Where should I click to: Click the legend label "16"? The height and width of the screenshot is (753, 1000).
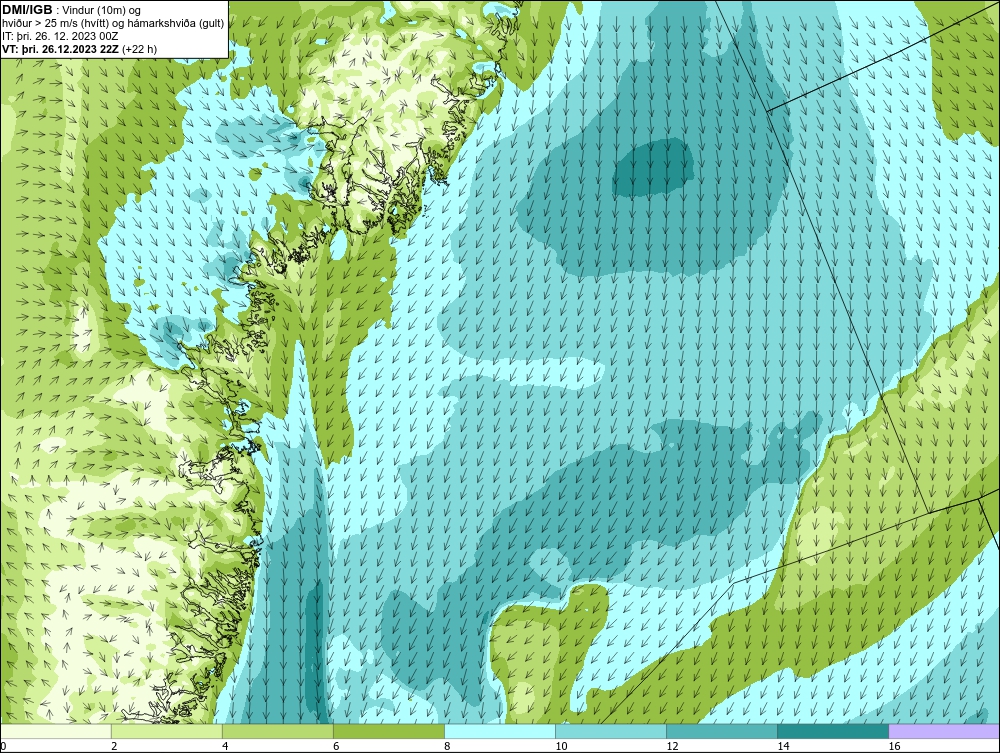(x=894, y=746)
